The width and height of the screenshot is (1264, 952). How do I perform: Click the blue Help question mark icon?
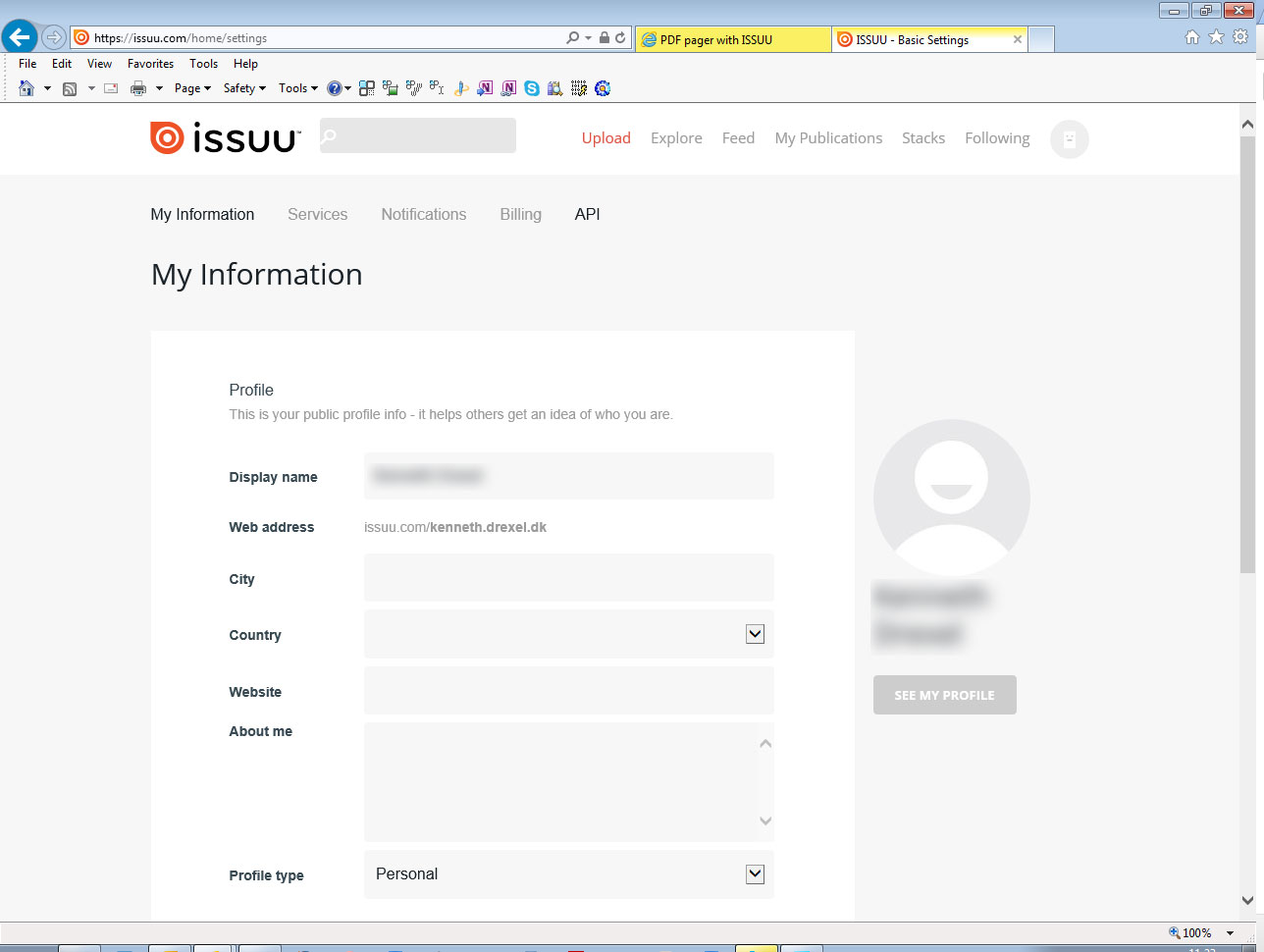tap(335, 88)
